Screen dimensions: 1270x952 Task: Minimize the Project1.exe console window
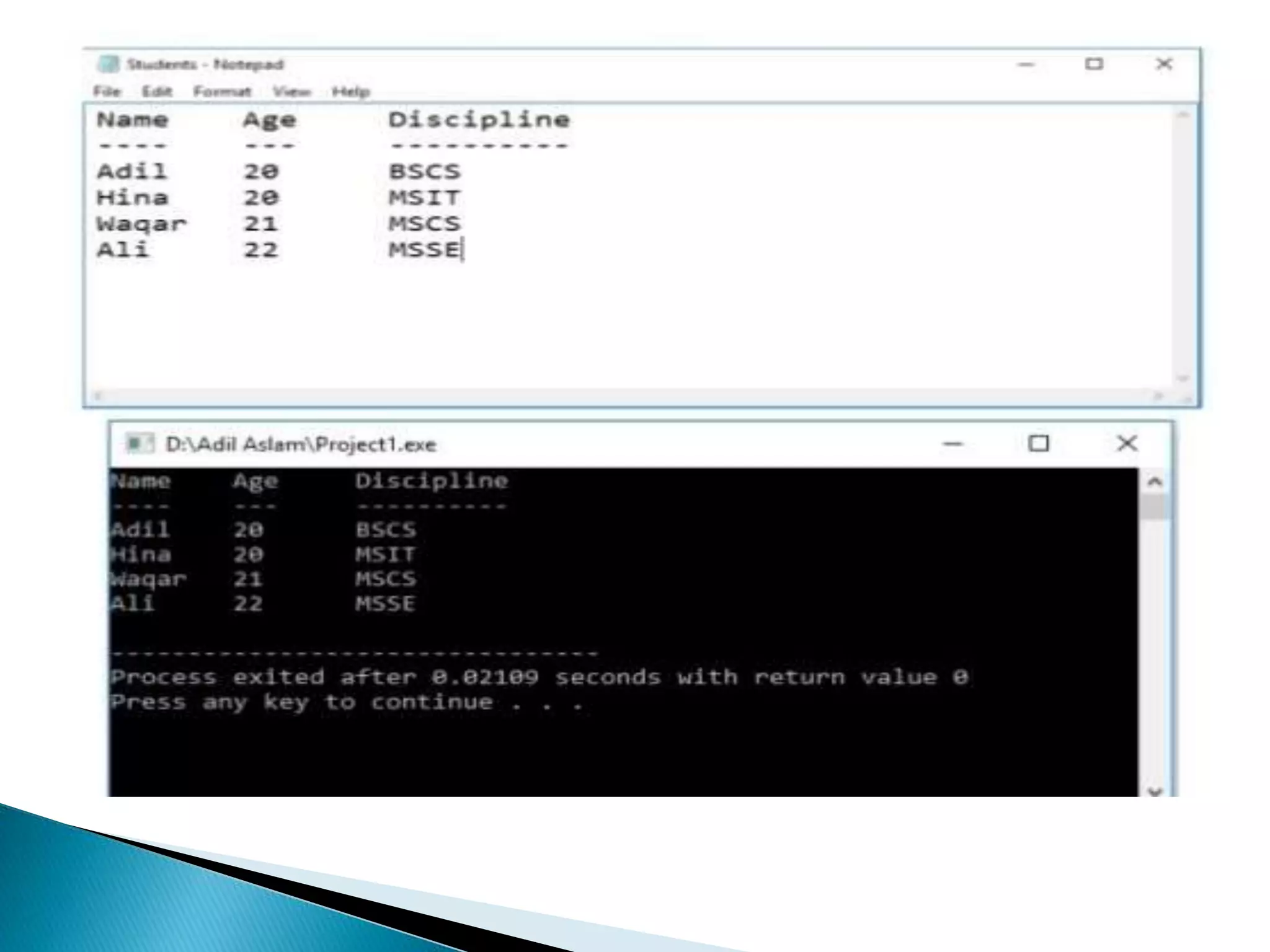tap(952, 444)
